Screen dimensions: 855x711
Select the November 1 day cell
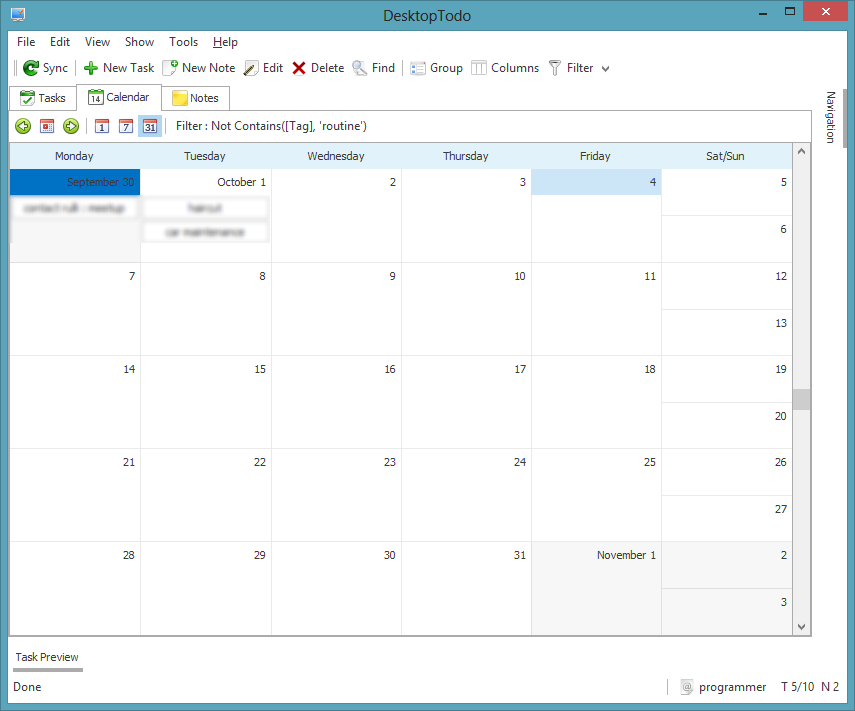tap(596, 588)
